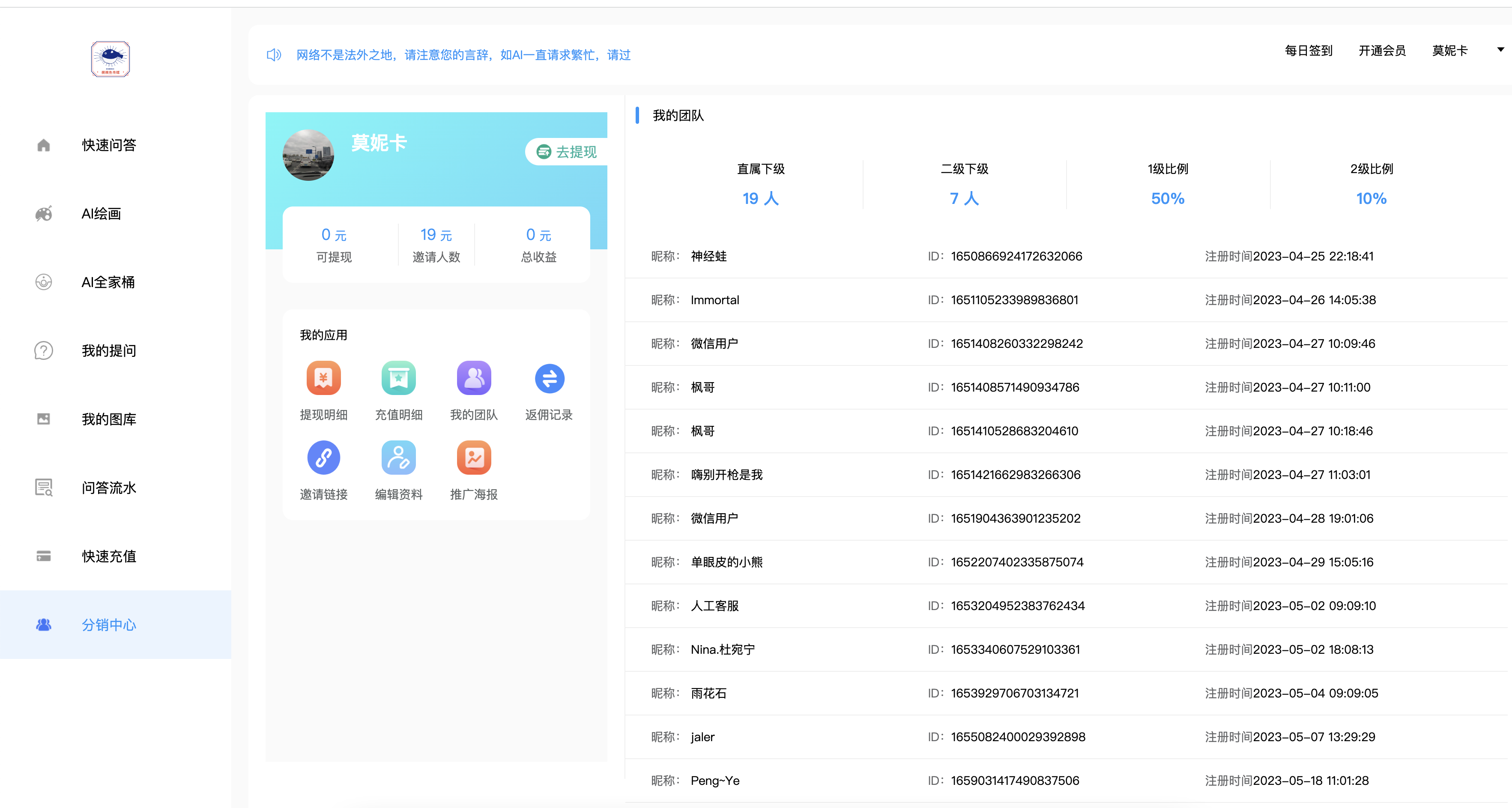Open the 编辑资料 edit profile icon
Screen dimensions: 1512x808
tap(398, 458)
